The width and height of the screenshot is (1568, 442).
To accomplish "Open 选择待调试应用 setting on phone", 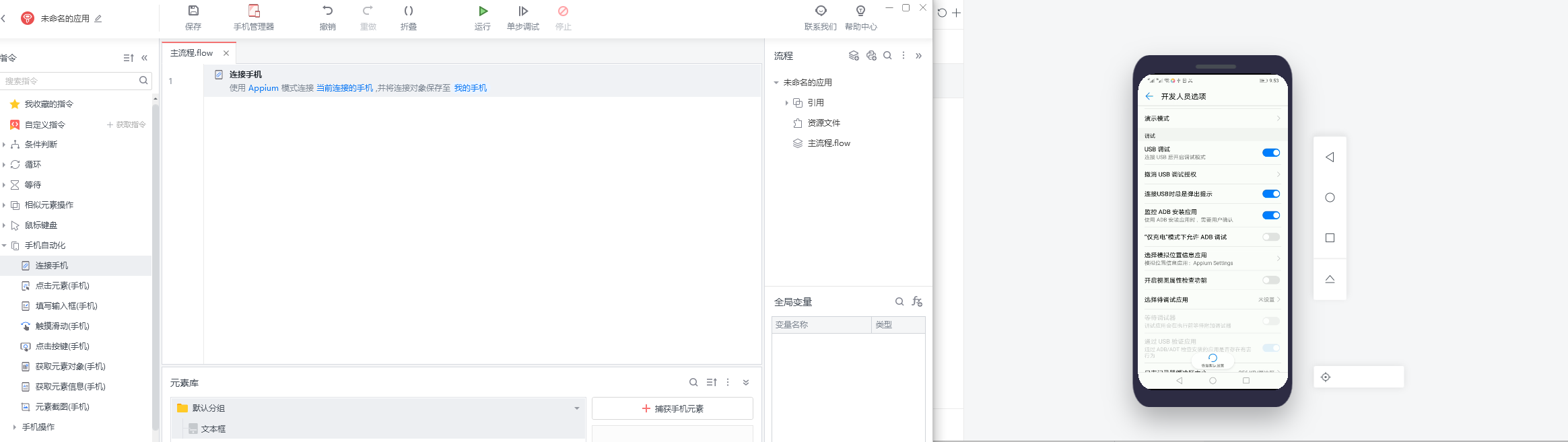I will coord(1213,299).
